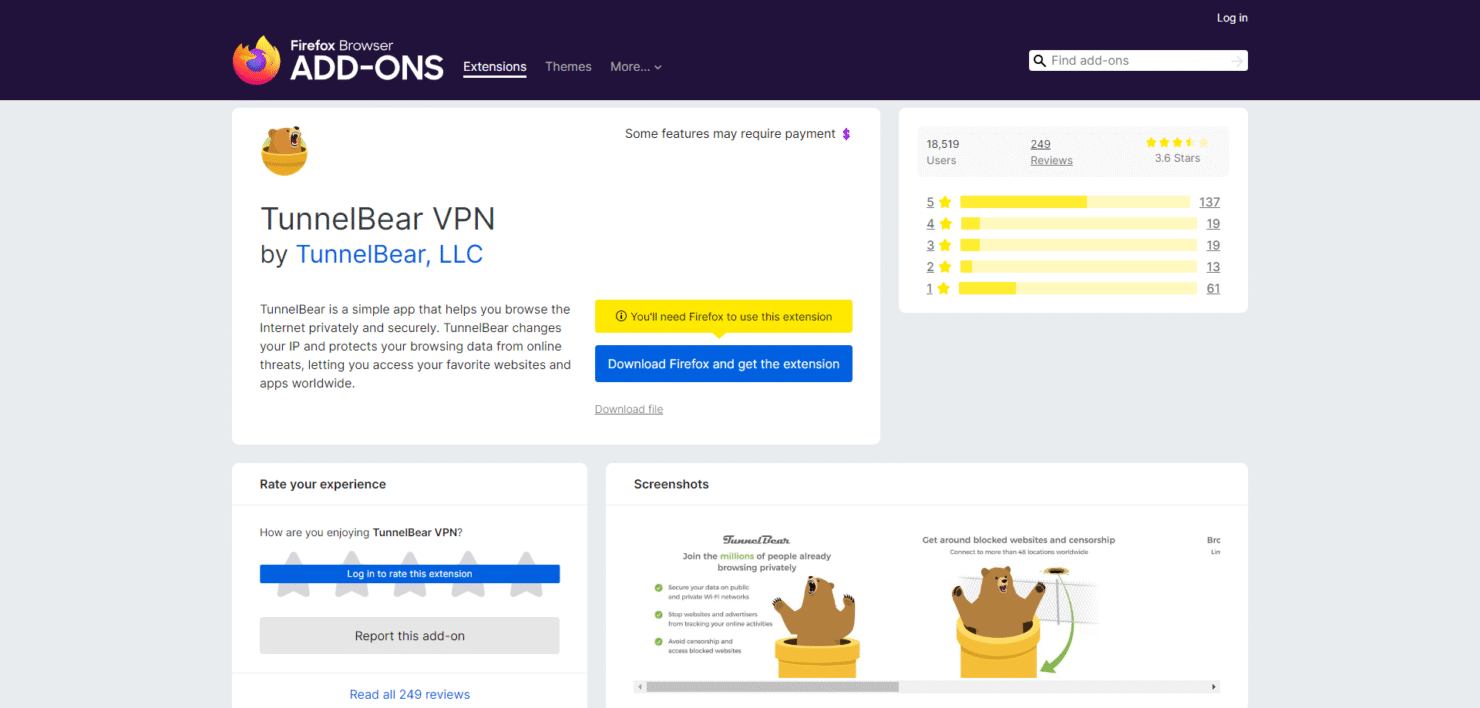Viewport: 1480px width, 708px height.
Task: Click the TunnelBear bear extension icon
Action: 284,151
